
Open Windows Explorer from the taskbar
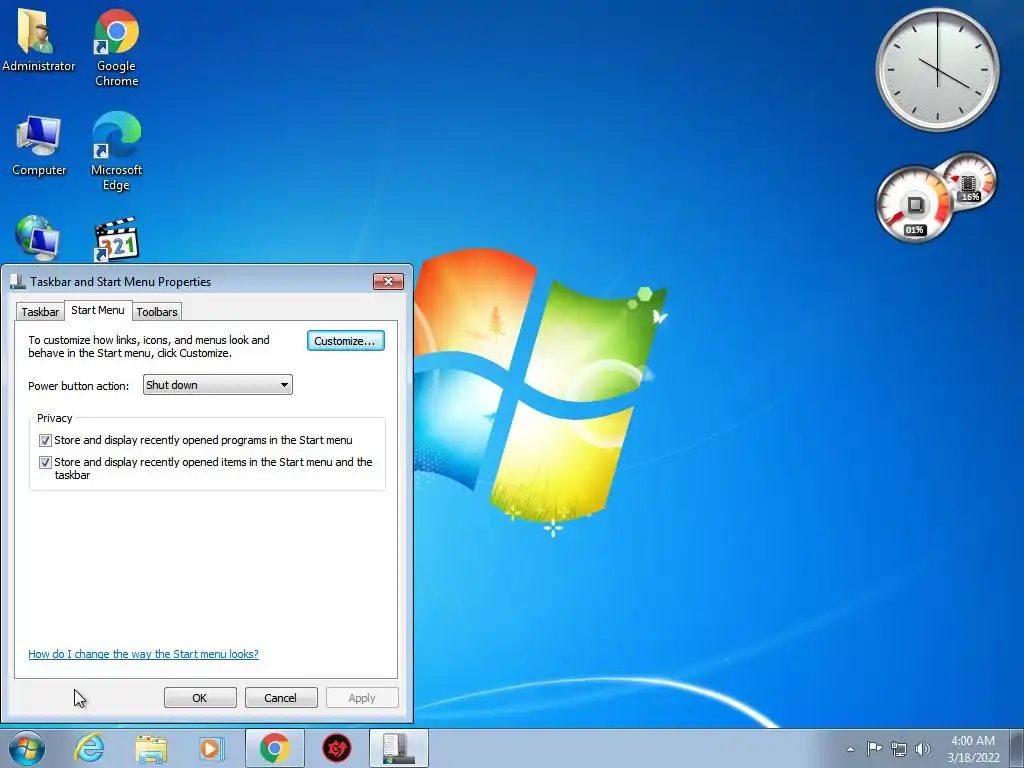tap(151, 748)
